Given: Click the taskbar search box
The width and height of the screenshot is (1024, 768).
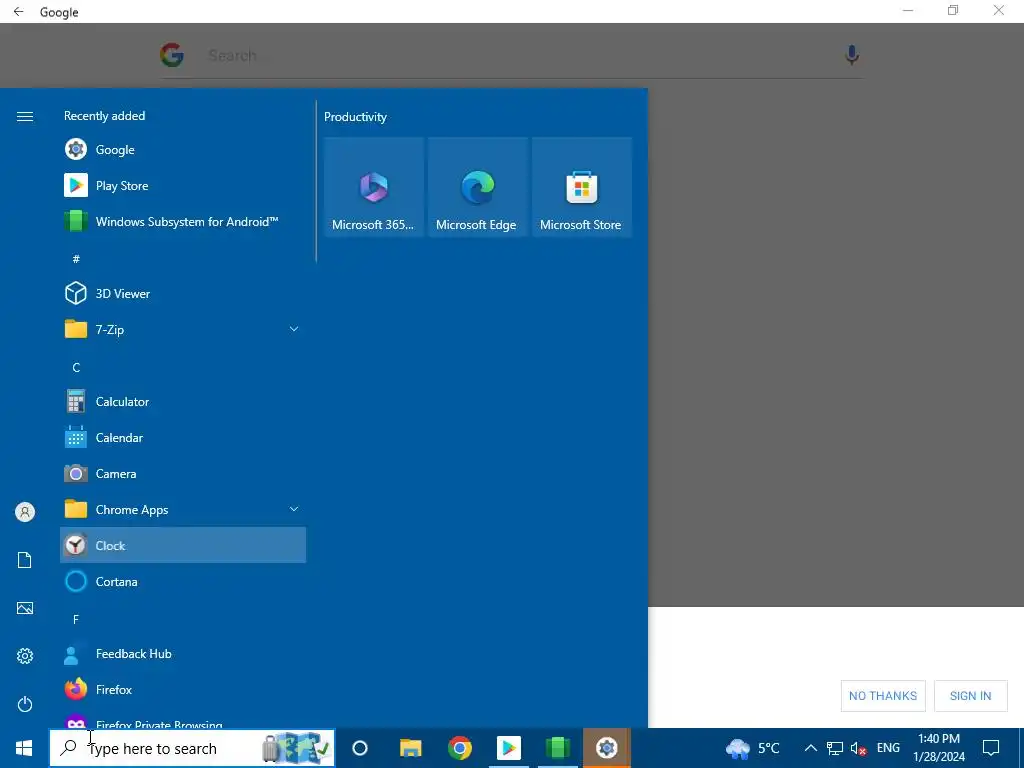Looking at the screenshot, I should click(x=192, y=748).
